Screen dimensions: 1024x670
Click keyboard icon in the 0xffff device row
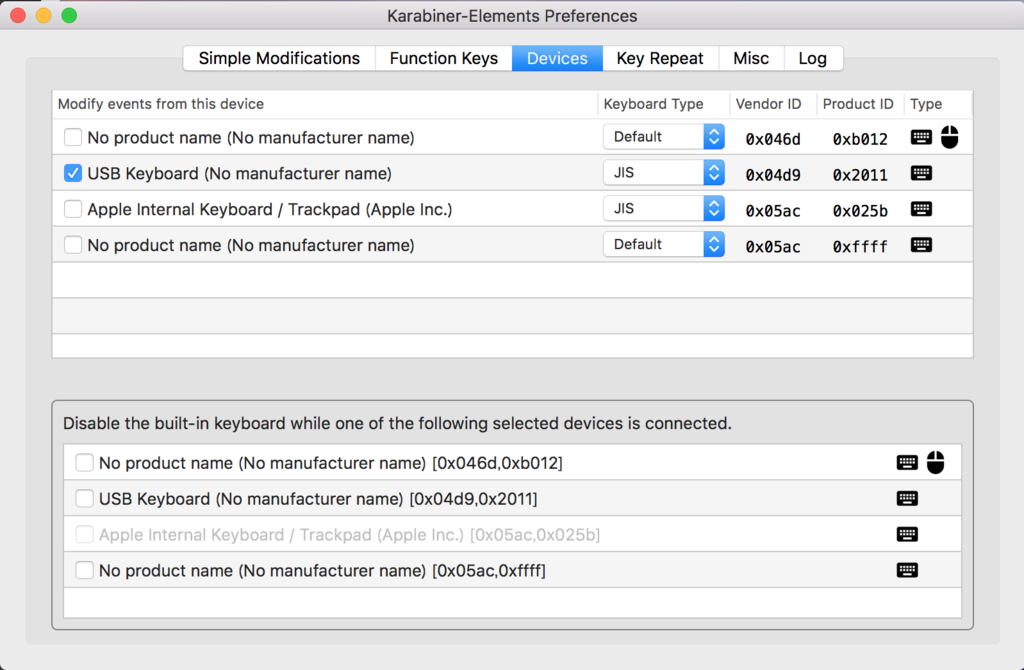click(x=921, y=245)
